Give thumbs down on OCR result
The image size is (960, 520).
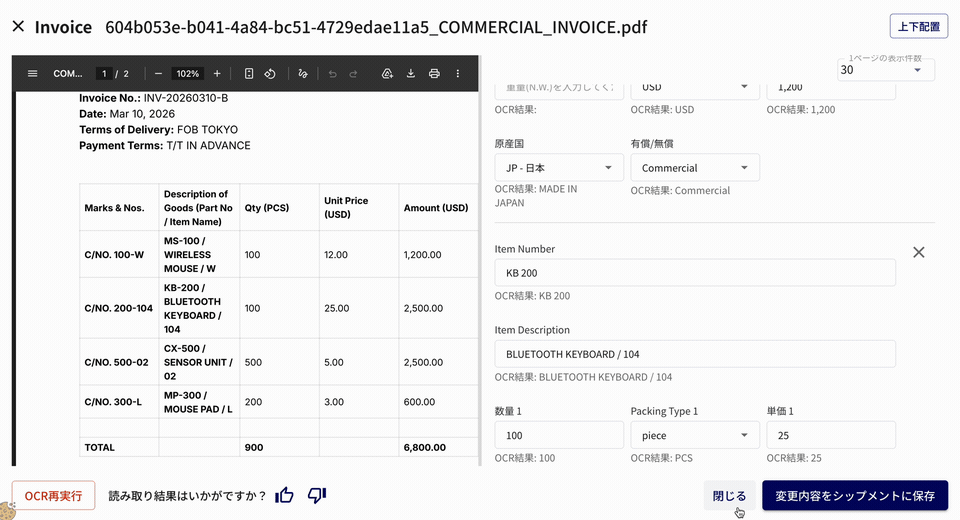coord(317,495)
